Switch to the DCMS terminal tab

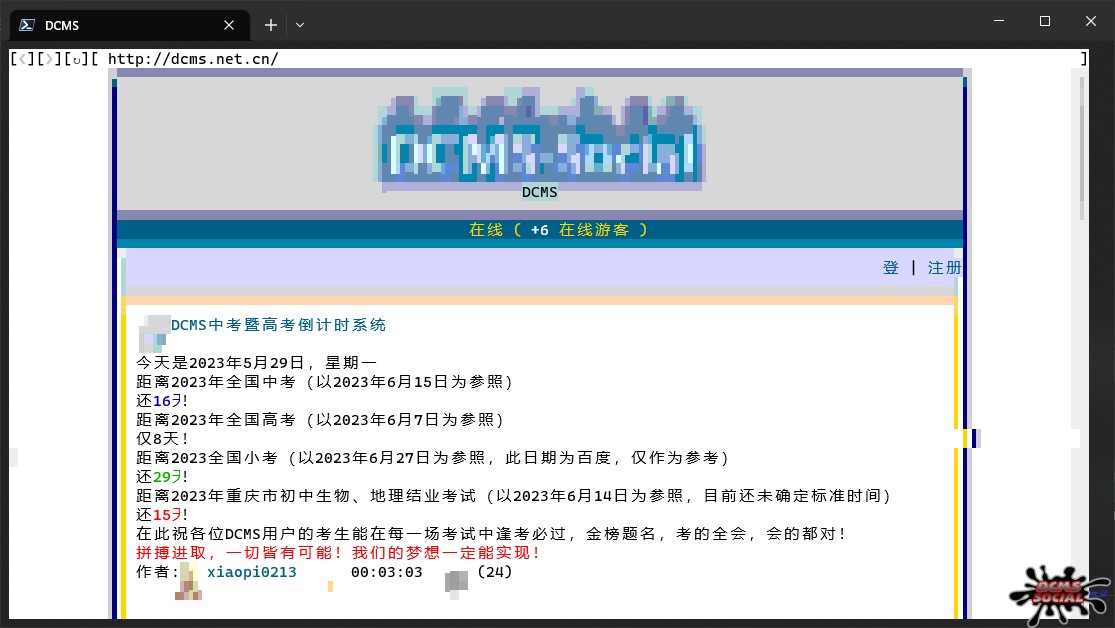click(110, 25)
